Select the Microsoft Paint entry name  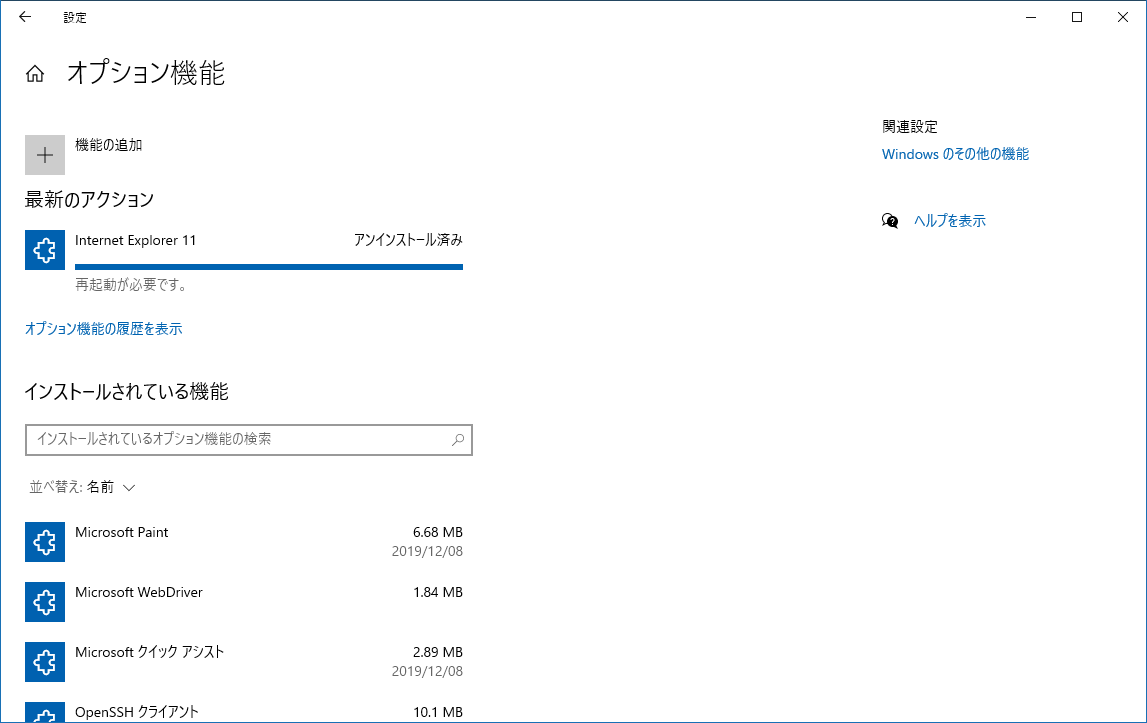point(121,532)
